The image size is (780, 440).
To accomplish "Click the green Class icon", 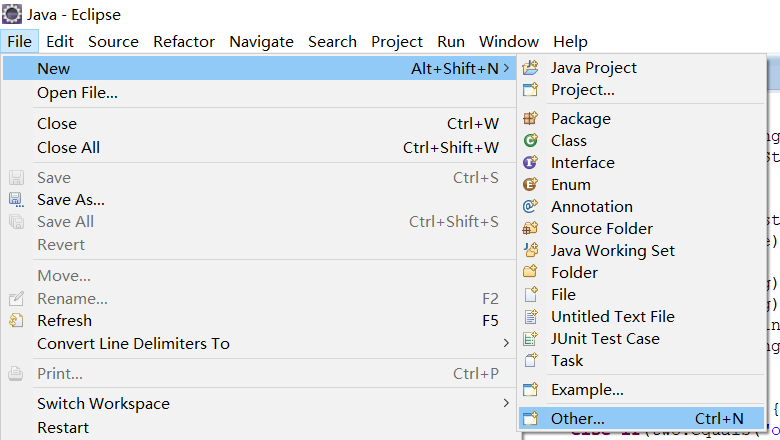I will [x=530, y=140].
